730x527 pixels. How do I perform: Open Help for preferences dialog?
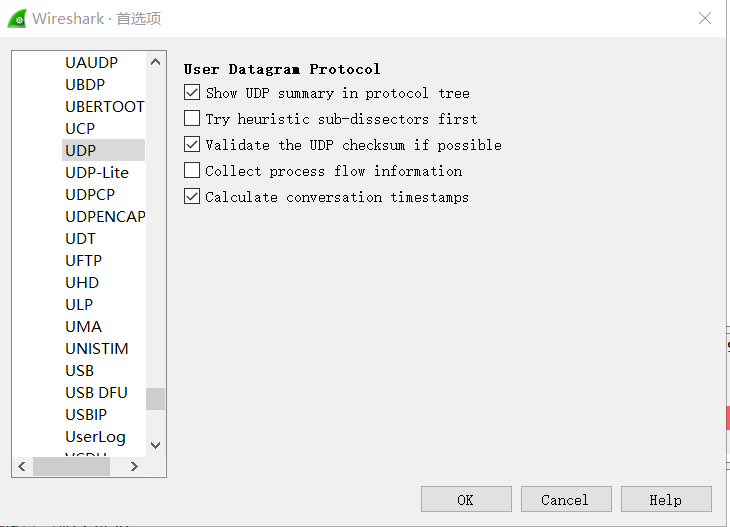pos(666,500)
